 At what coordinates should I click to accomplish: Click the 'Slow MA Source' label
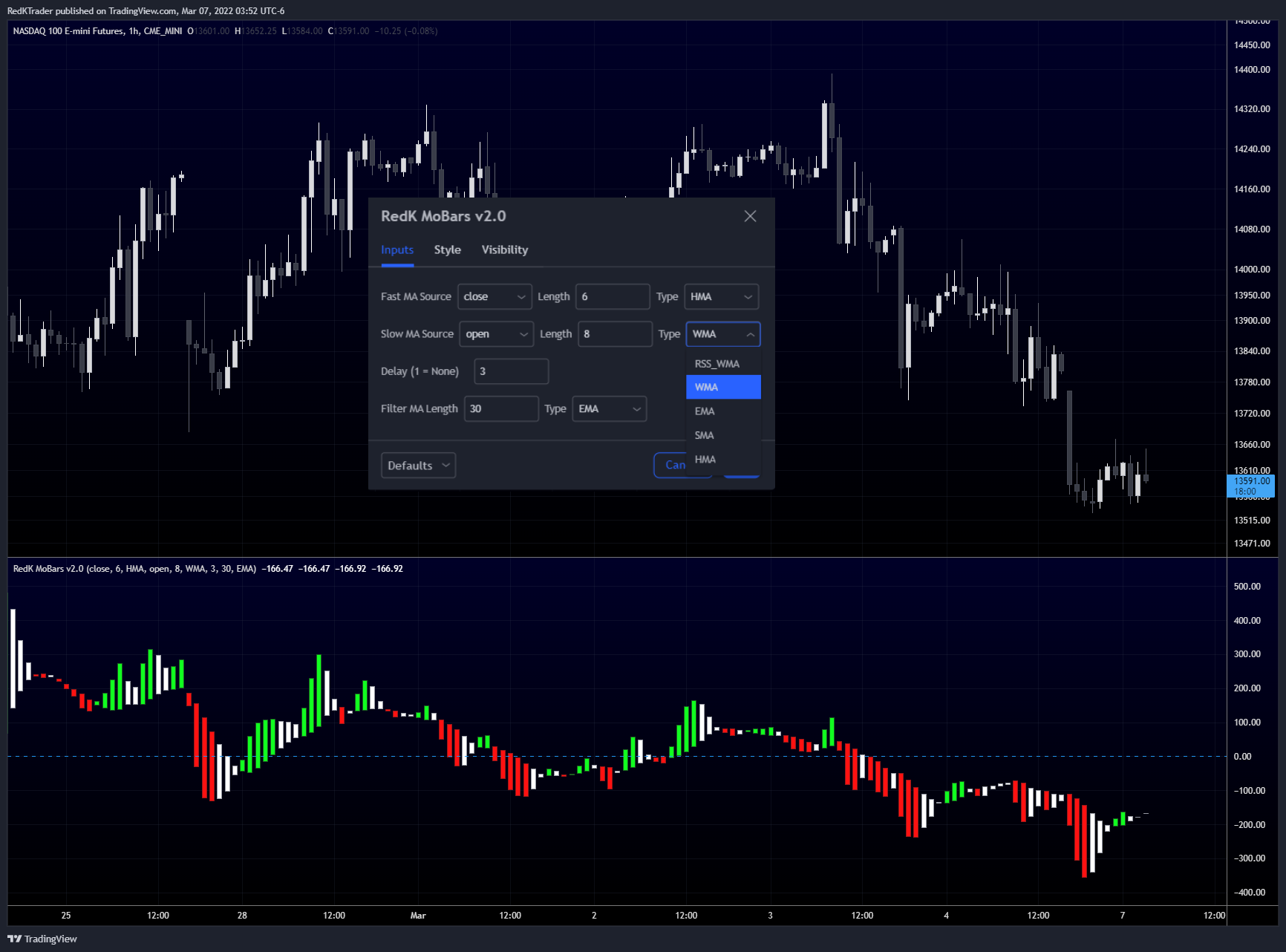(x=417, y=334)
